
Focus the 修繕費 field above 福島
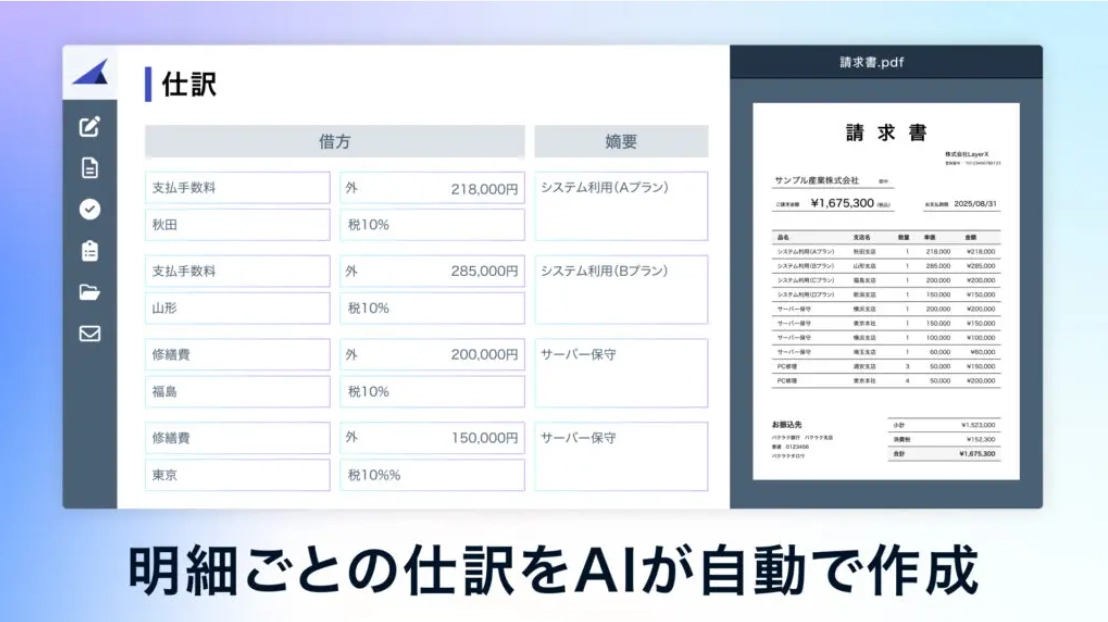[x=237, y=355]
